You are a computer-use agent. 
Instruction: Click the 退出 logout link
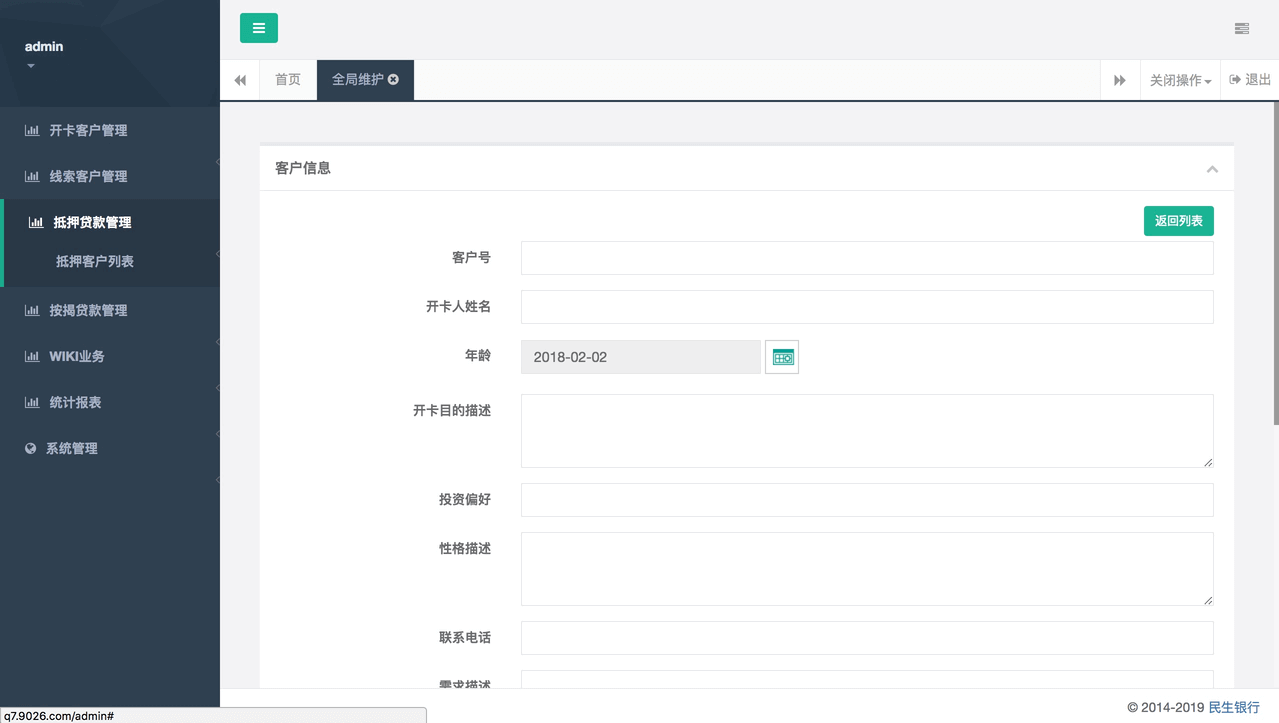tap(1250, 80)
